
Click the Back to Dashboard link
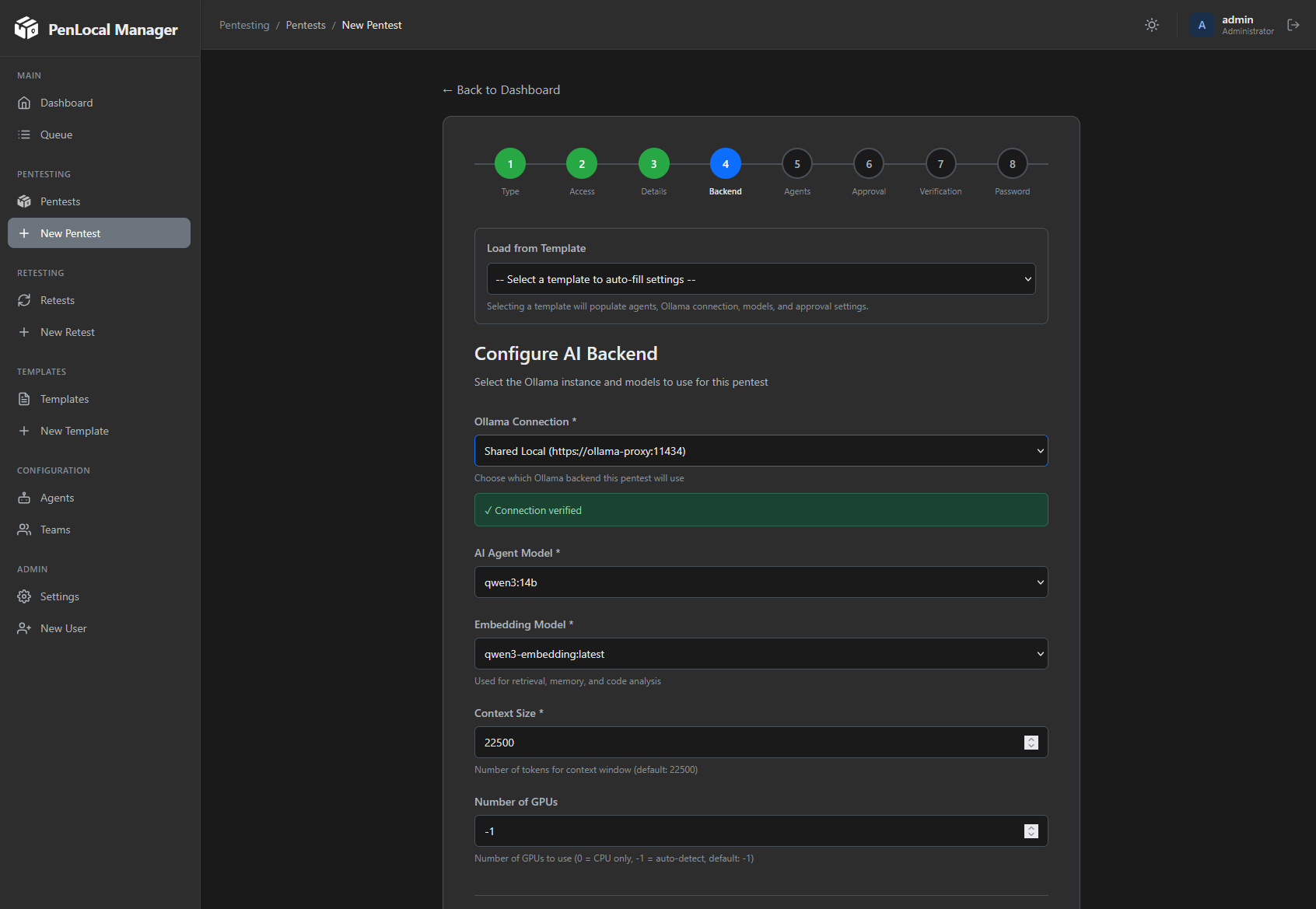coord(501,90)
